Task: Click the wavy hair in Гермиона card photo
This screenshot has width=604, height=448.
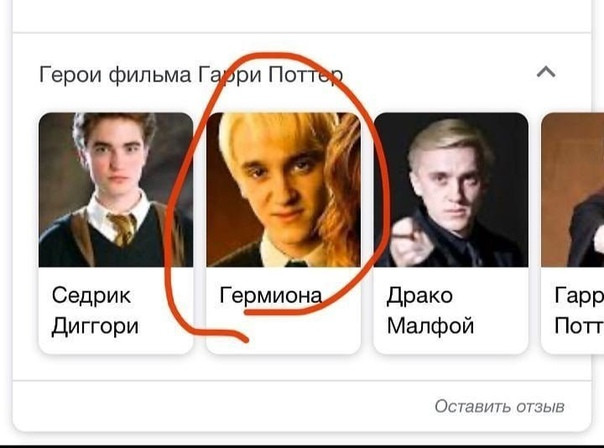Action: [x=341, y=193]
